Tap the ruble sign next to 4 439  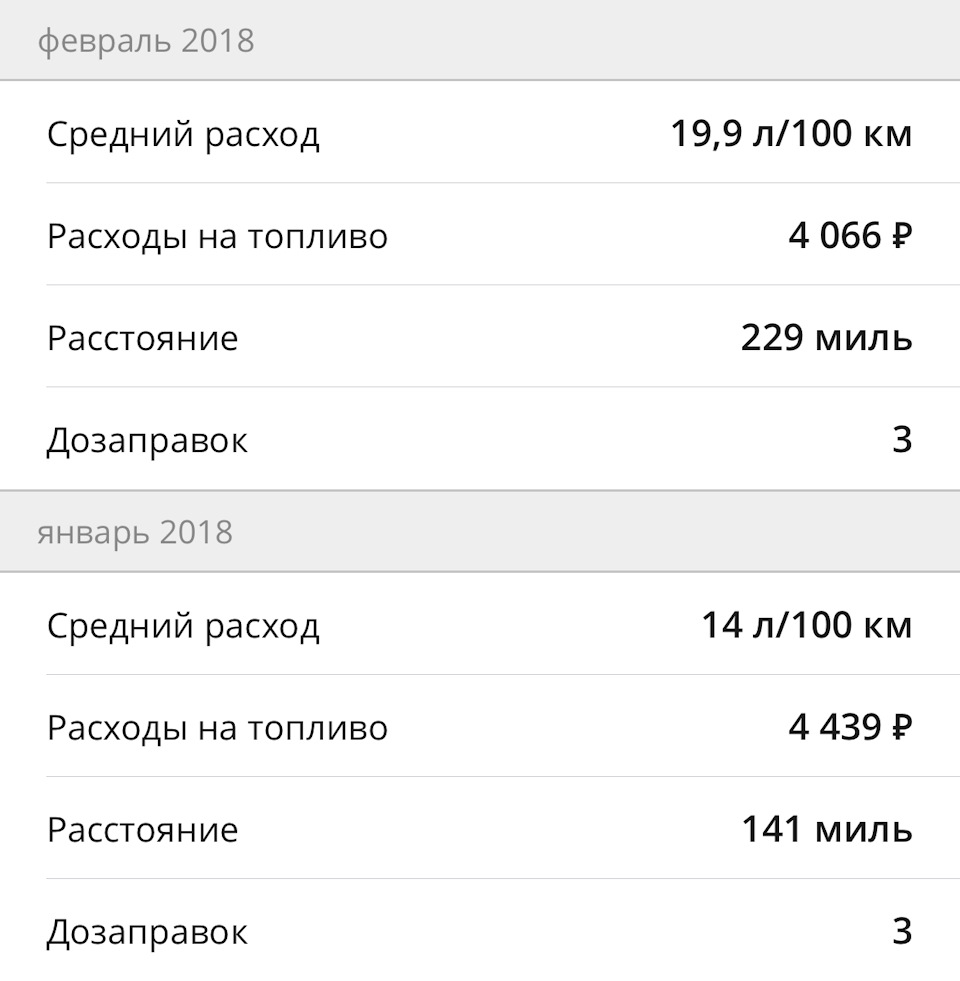(x=901, y=728)
